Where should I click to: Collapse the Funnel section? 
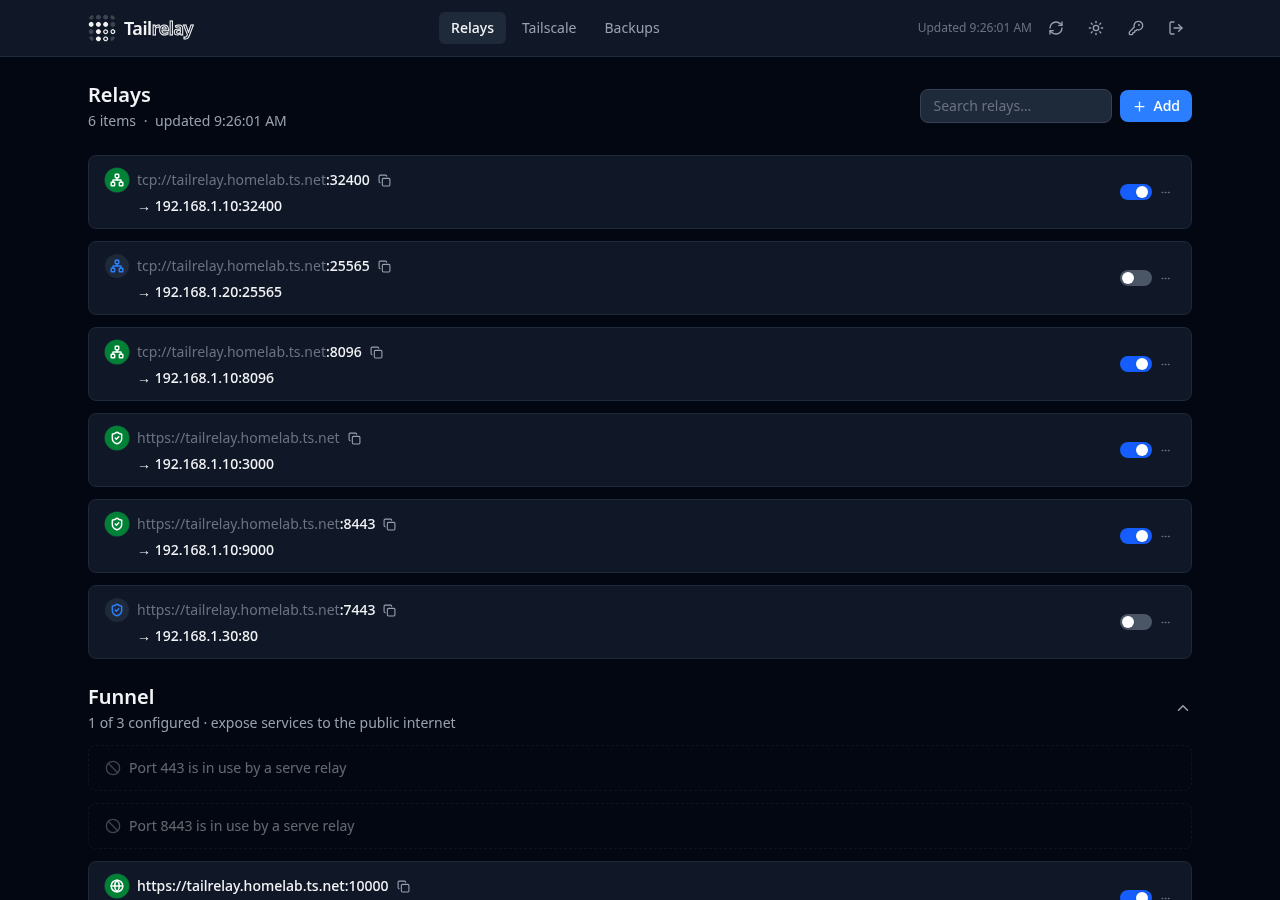coord(1183,708)
